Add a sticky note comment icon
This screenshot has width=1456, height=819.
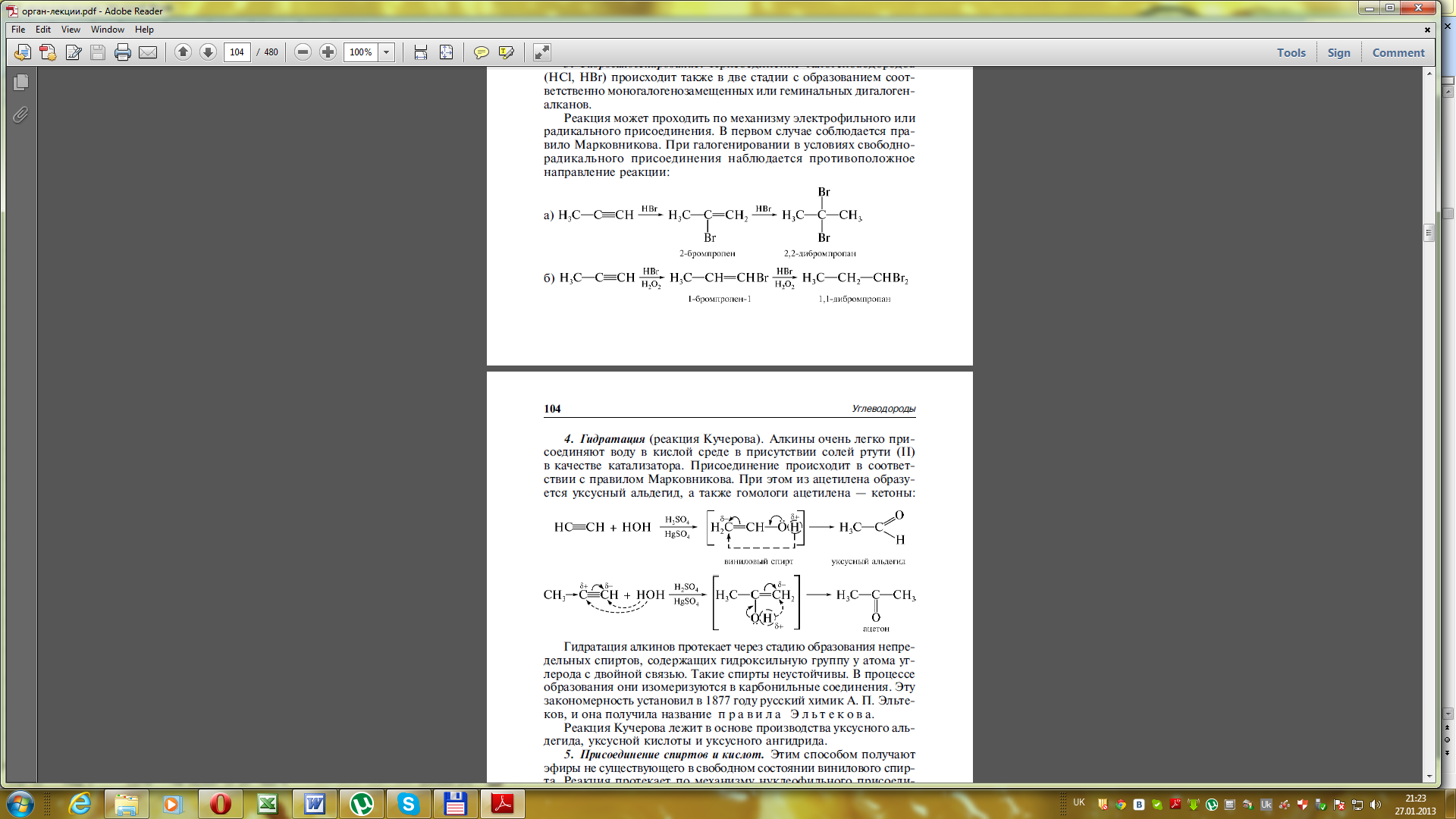pyautogui.click(x=481, y=52)
